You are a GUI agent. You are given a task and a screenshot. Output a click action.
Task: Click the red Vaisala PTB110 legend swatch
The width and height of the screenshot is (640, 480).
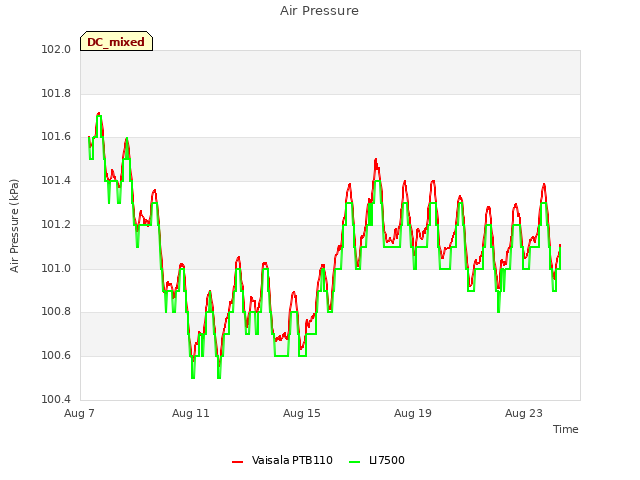[238, 461]
